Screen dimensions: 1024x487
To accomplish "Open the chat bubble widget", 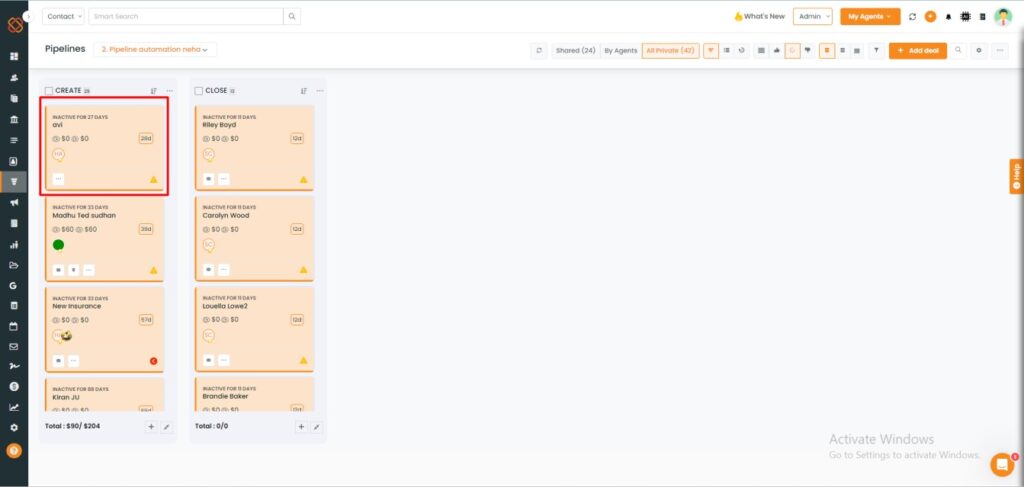I will 1002,464.
